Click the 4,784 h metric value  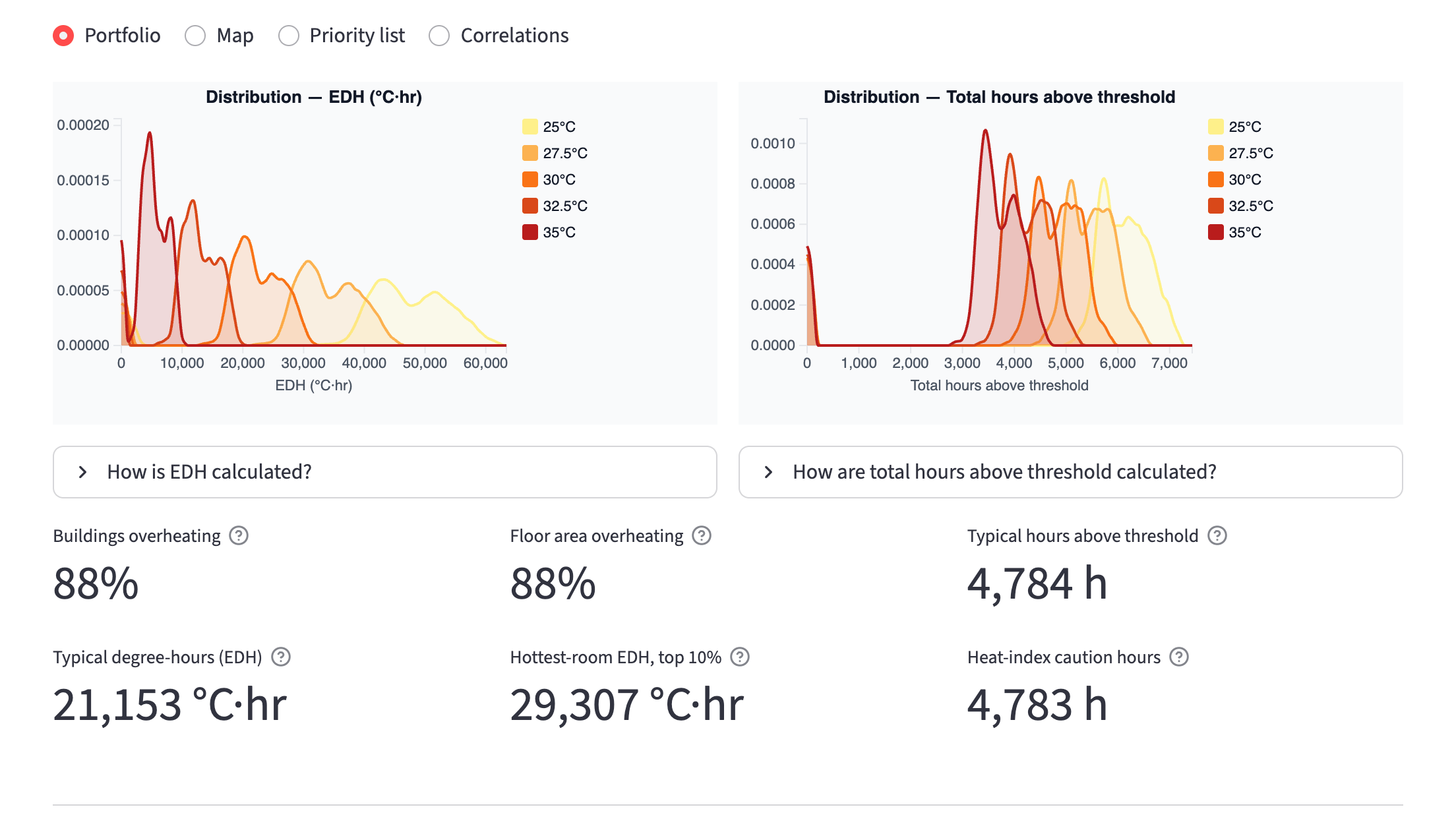click(x=1037, y=584)
